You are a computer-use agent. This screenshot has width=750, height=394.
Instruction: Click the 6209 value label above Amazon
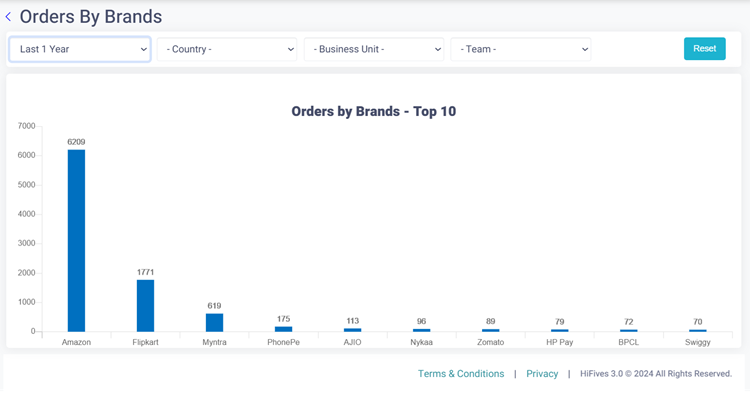point(76,142)
